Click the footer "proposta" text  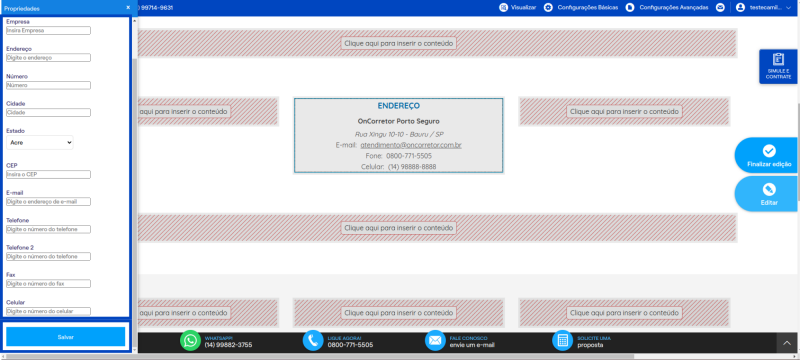tap(590, 345)
